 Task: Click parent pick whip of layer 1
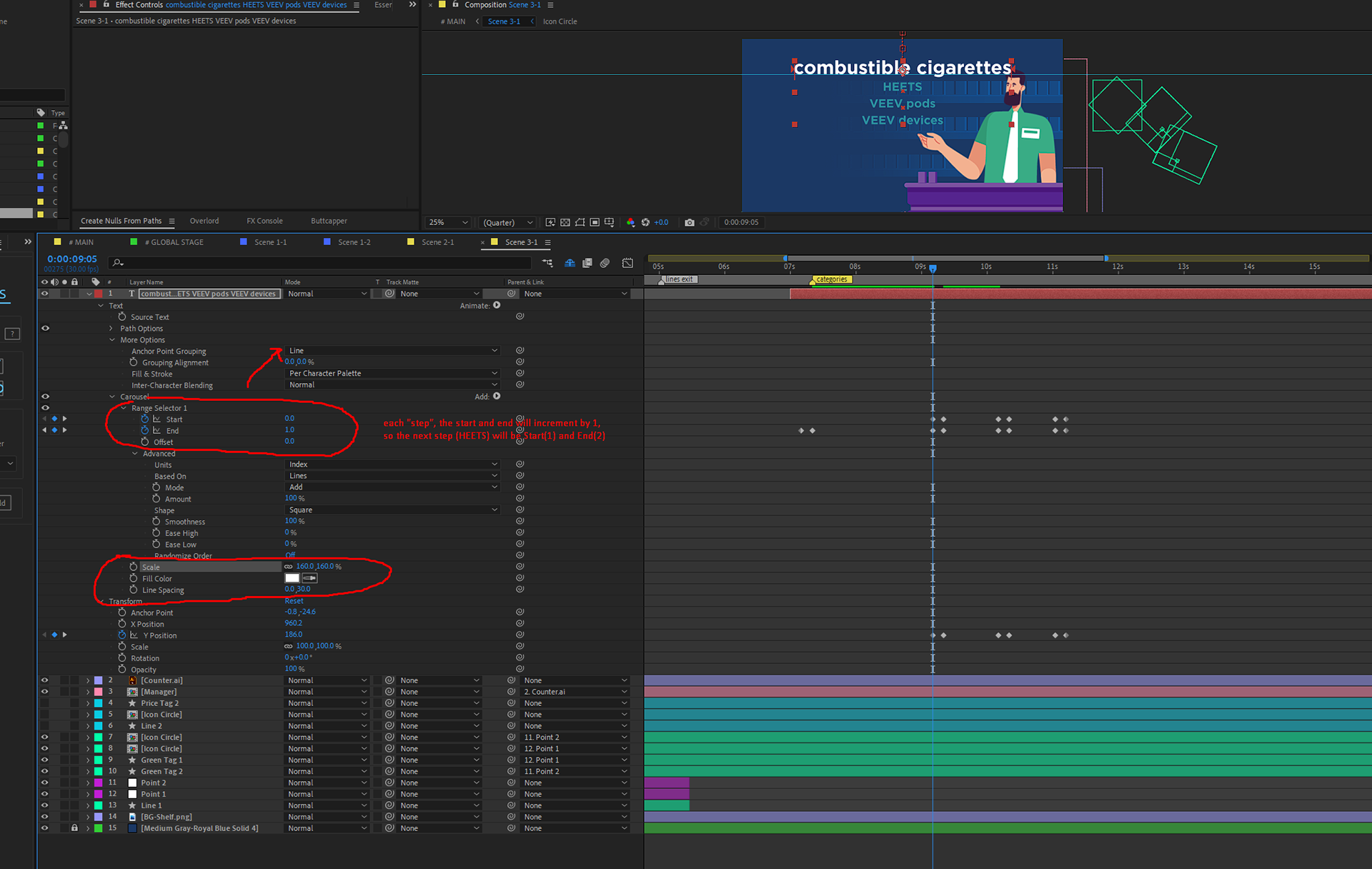pyautogui.click(x=512, y=294)
